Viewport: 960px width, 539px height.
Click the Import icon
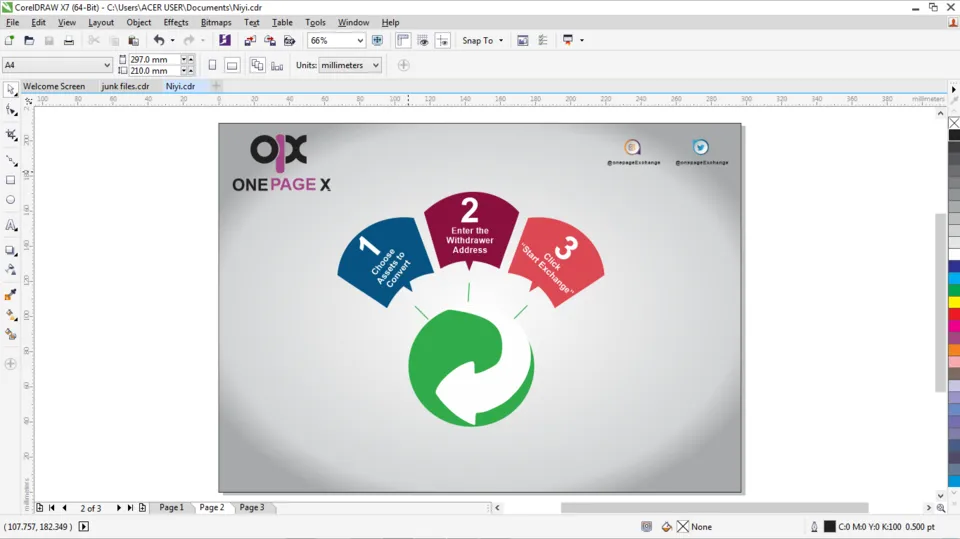pyautogui.click(x=250, y=40)
